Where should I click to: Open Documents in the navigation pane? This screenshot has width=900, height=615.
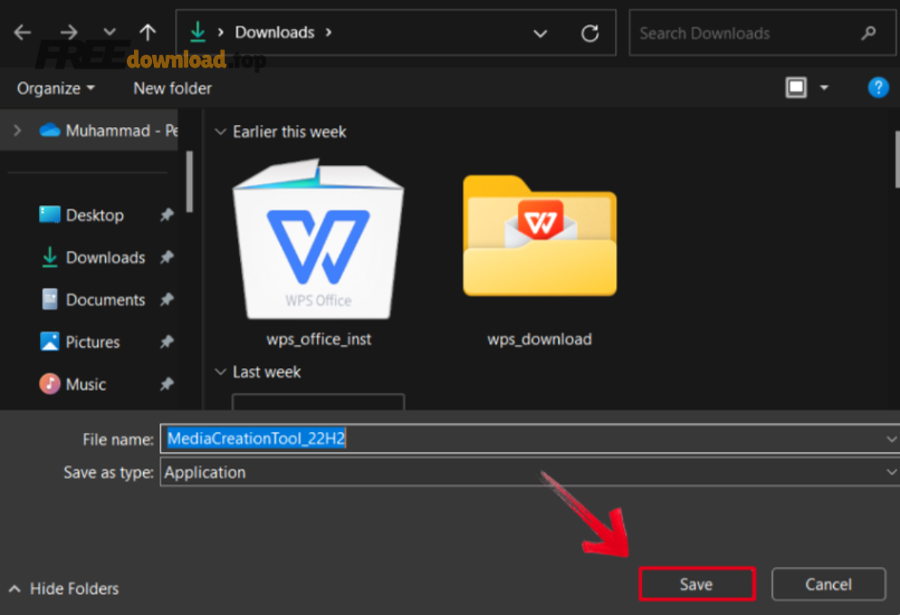[x=92, y=300]
